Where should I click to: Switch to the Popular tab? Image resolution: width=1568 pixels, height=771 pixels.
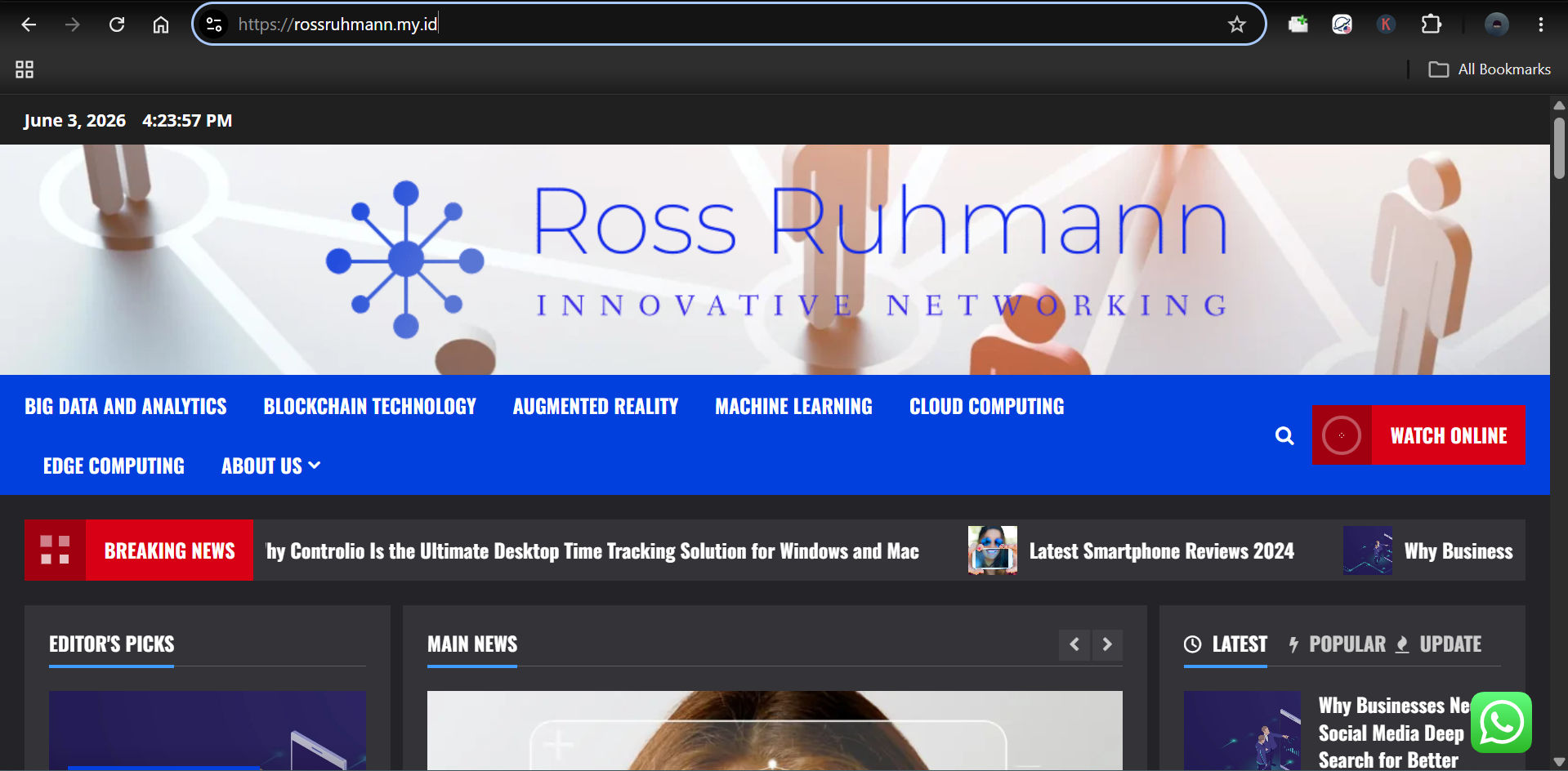[x=1337, y=644]
